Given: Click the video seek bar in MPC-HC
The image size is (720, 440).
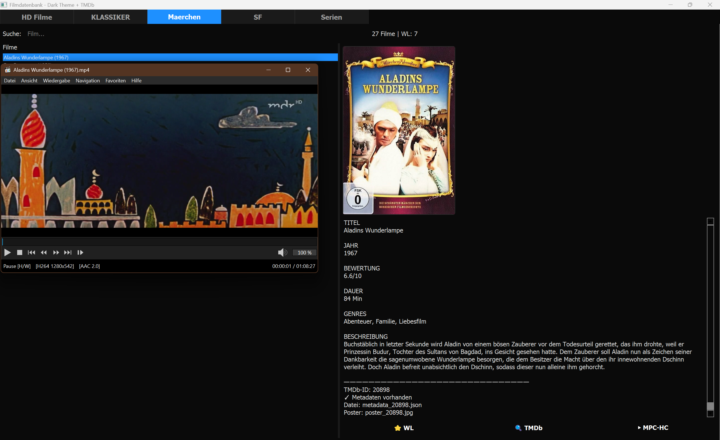Looking at the screenshot, I should (159, 242).
